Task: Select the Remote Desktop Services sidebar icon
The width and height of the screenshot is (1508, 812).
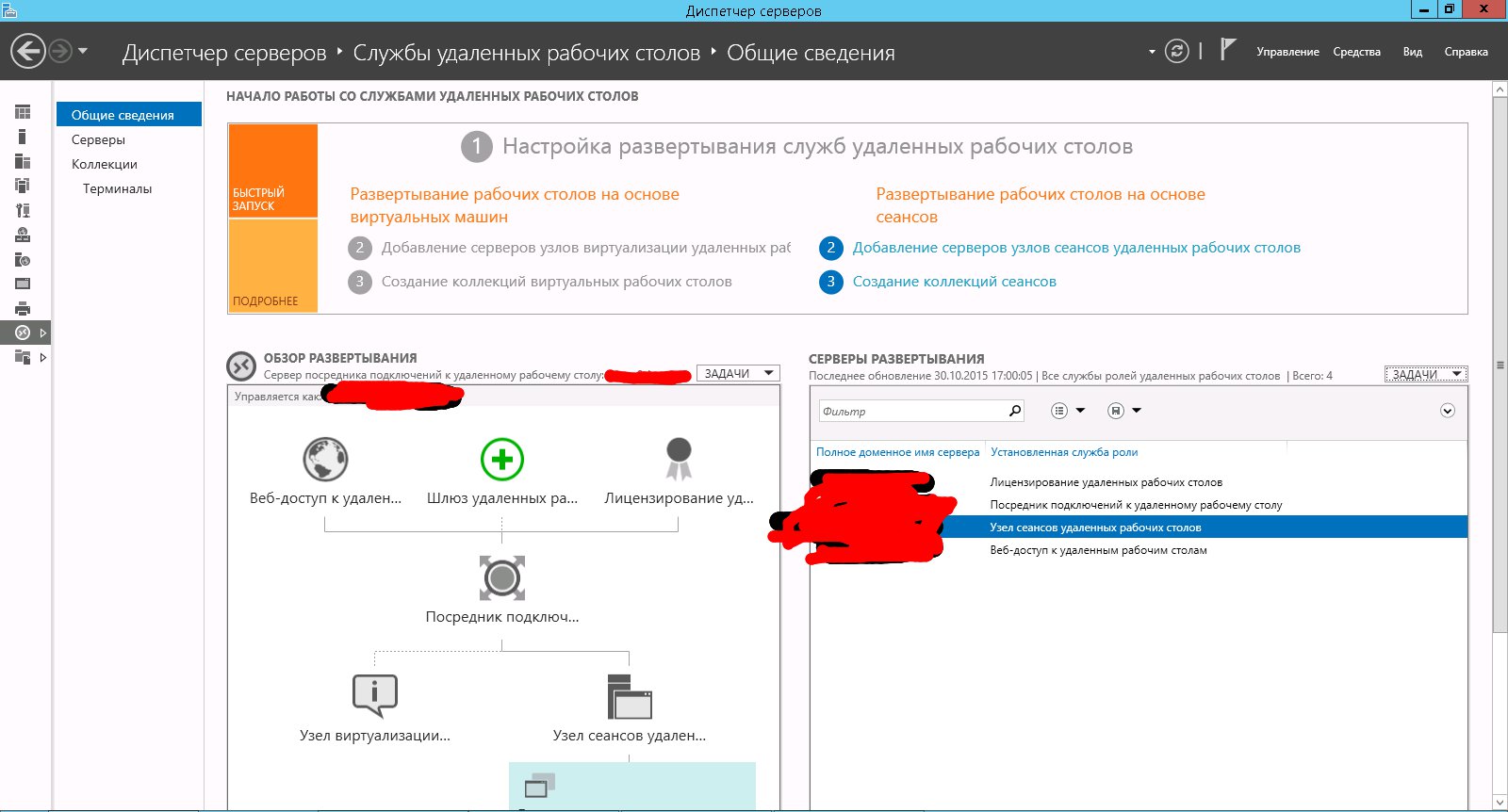Action: point(23,333)
